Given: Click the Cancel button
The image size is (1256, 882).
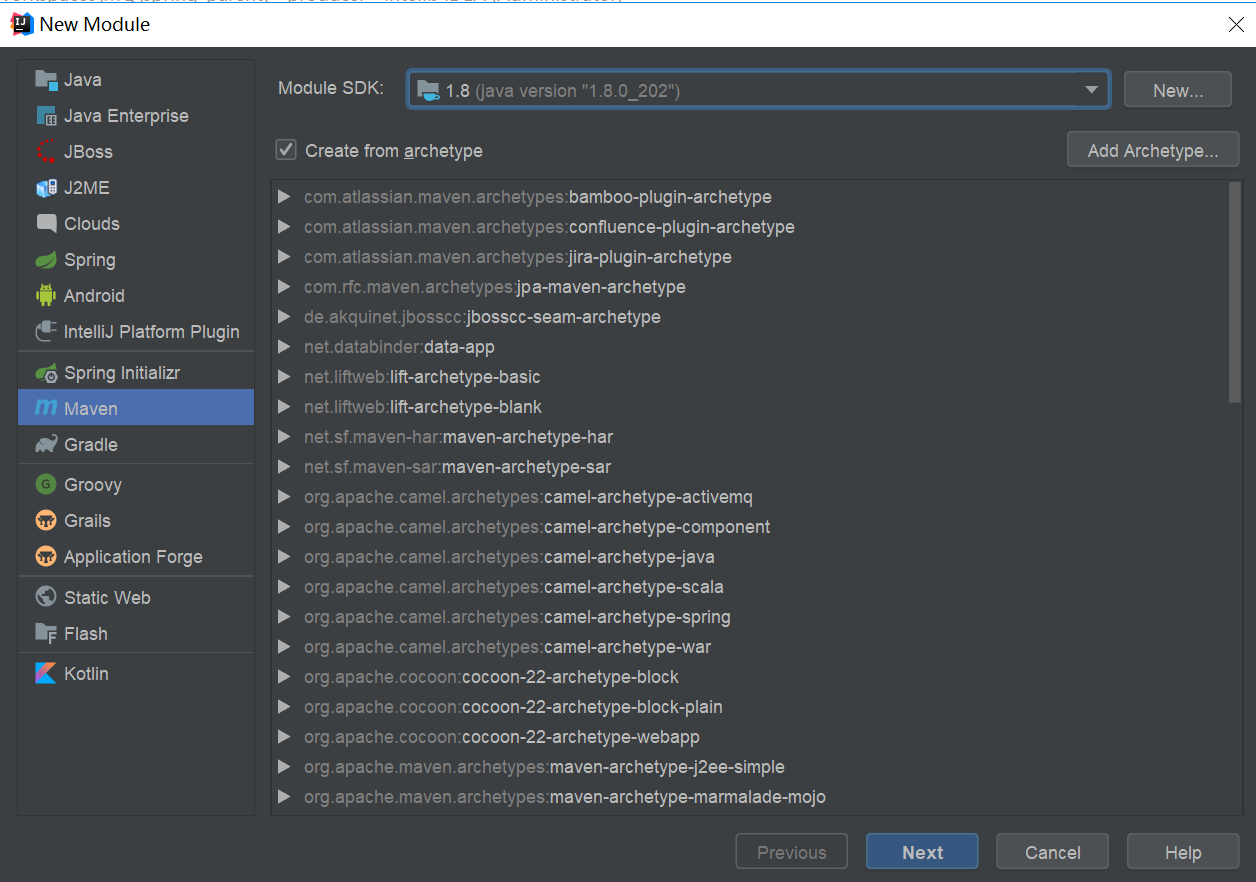Looking at the screenshot, I should (x=1053, y=852).
